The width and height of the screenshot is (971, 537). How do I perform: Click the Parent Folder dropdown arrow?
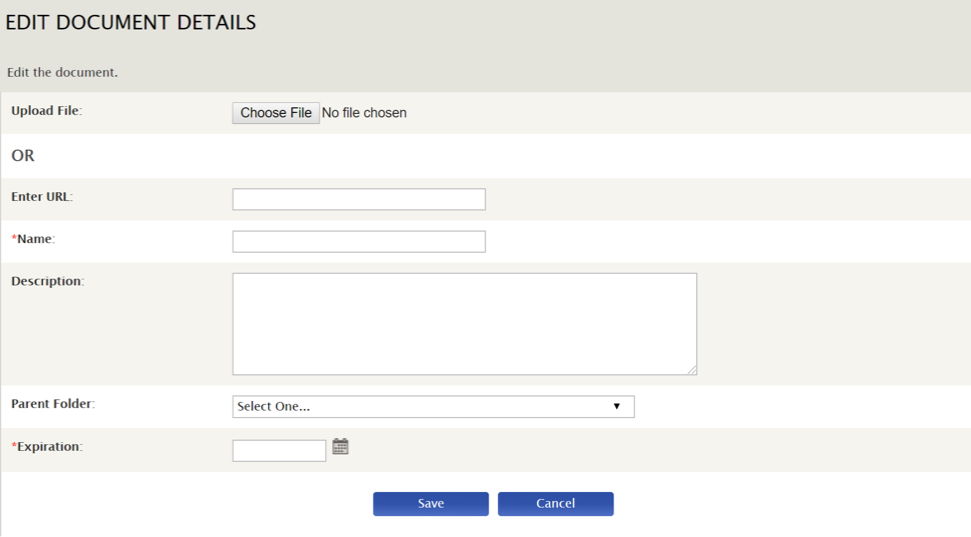click(616, 406)
